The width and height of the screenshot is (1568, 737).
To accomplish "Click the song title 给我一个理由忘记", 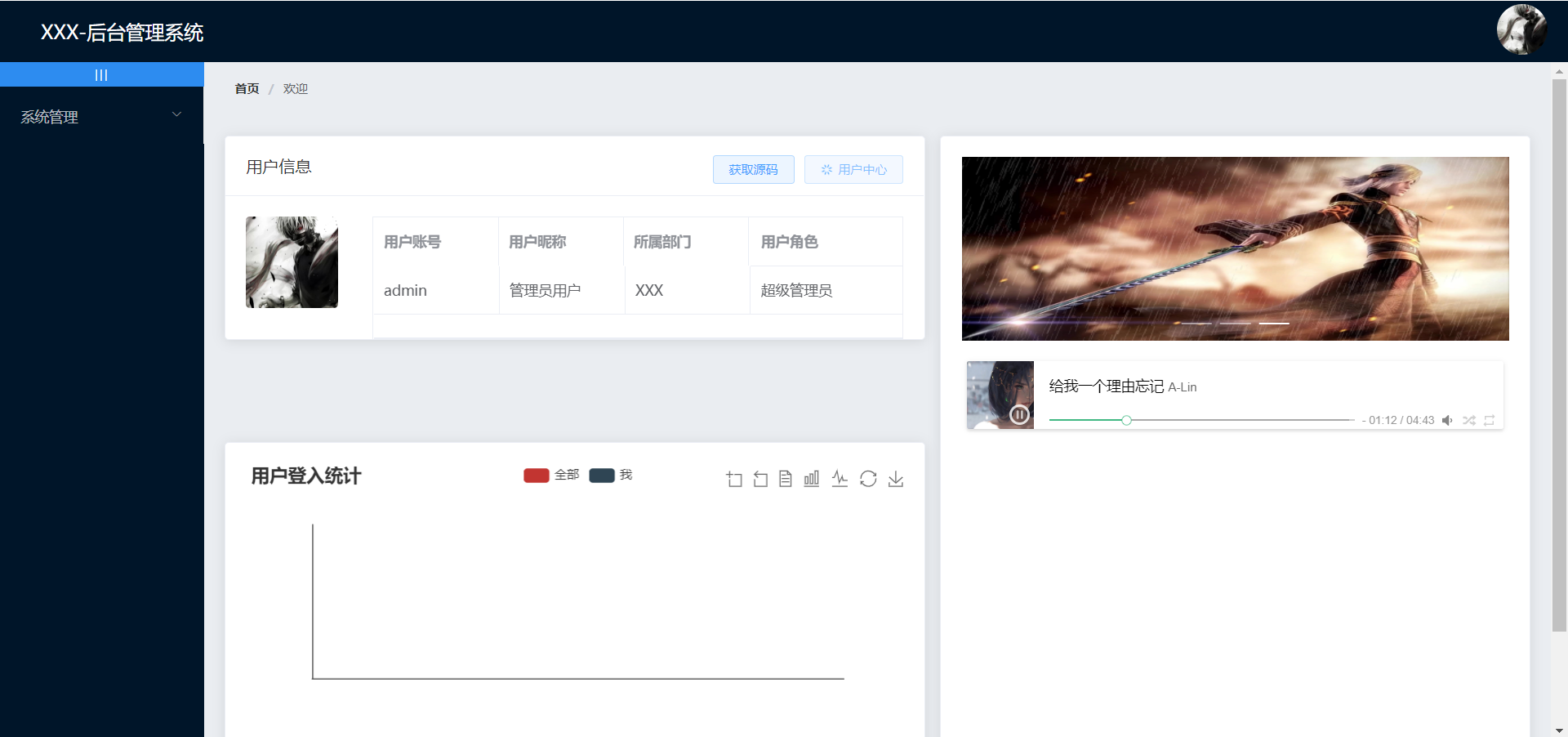I will (x=1107, y=386).
